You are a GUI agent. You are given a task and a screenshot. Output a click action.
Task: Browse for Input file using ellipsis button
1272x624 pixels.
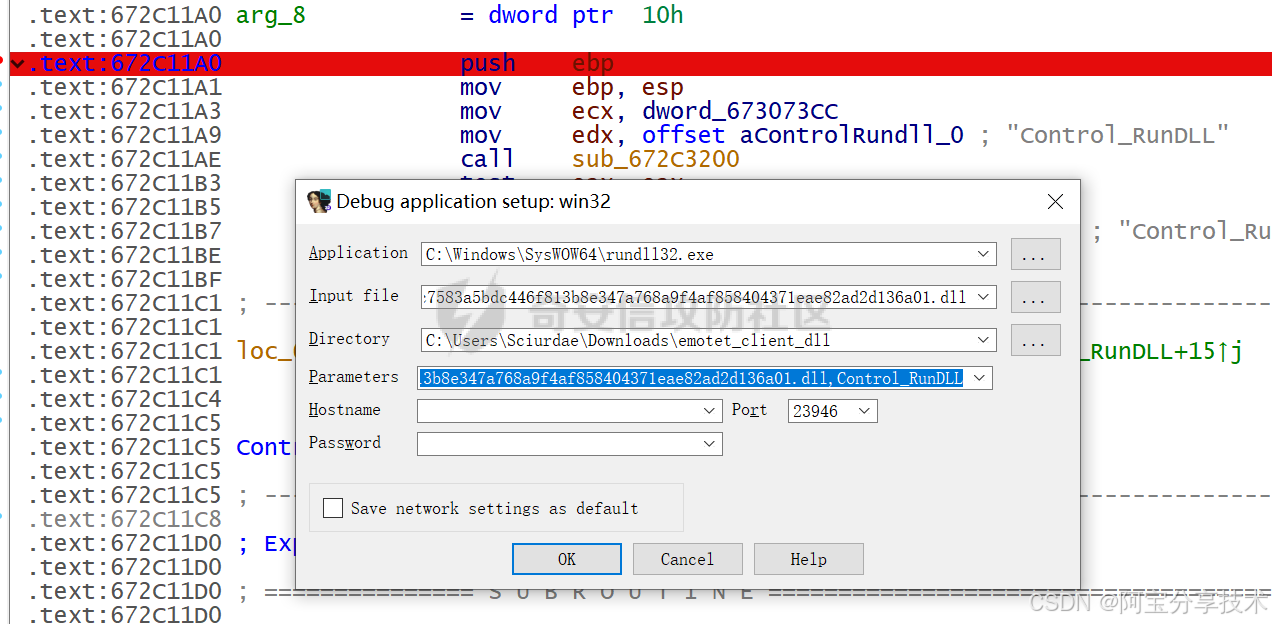1035,297
